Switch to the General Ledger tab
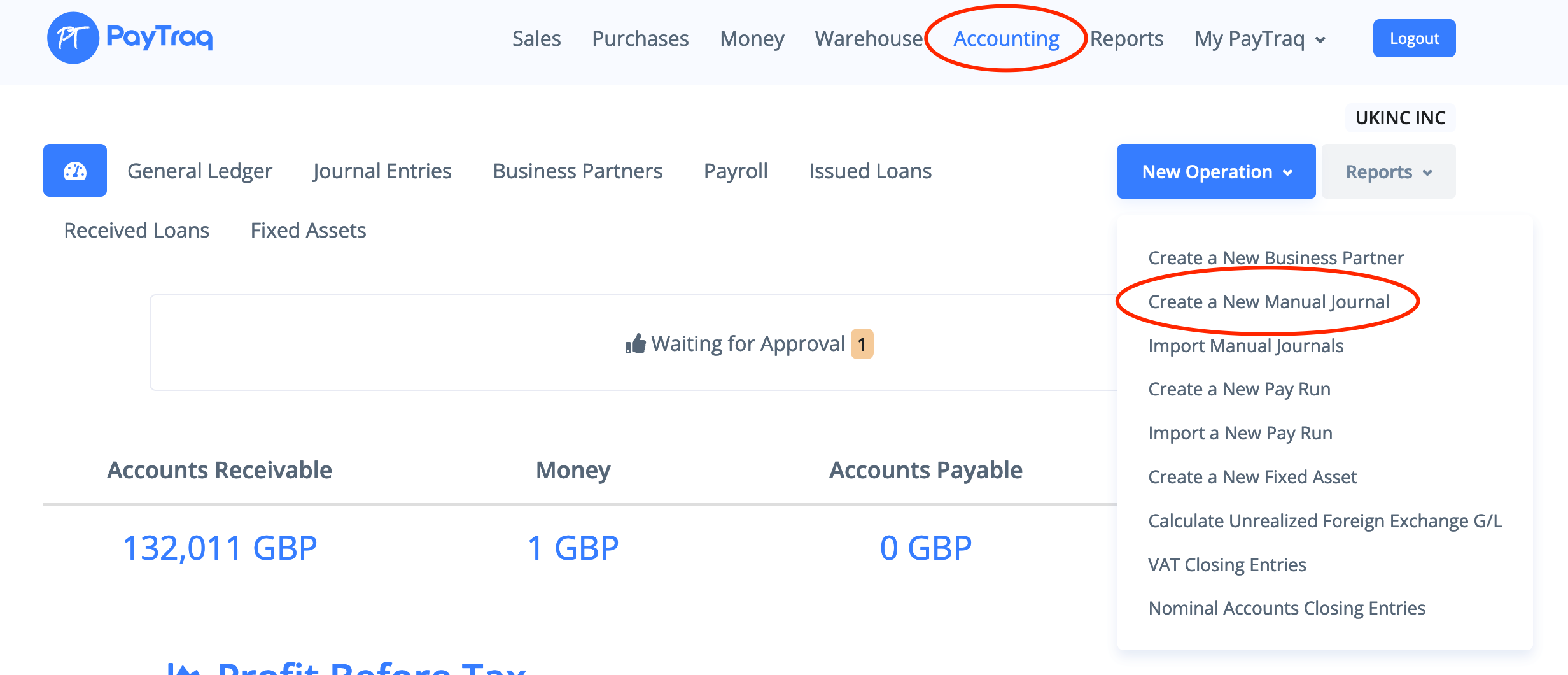Screen dimensions: 1568x675 click(x=200, y=171)
